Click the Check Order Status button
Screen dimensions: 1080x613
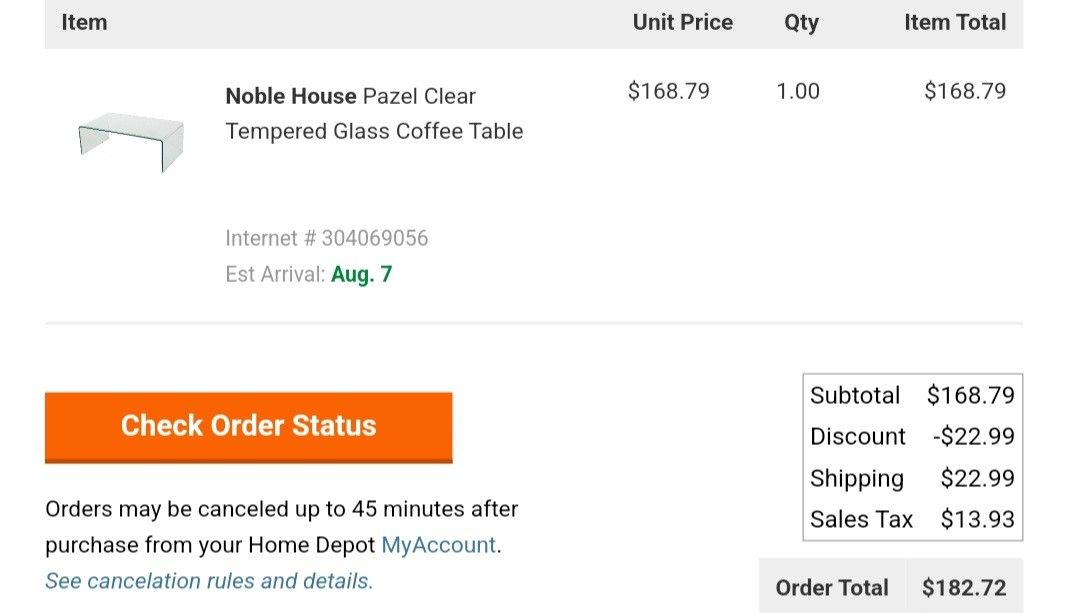247,426
